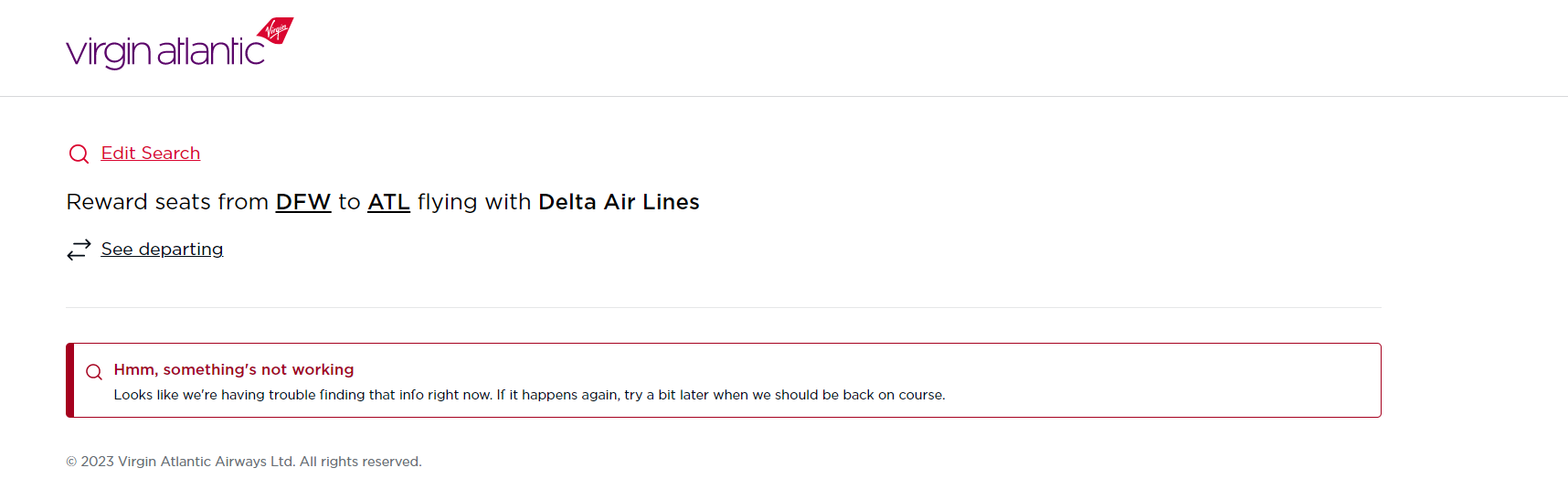Click the "Reward seats from" heading text
The width and height of the screenshot is (1568, 500).
(167, 202)
